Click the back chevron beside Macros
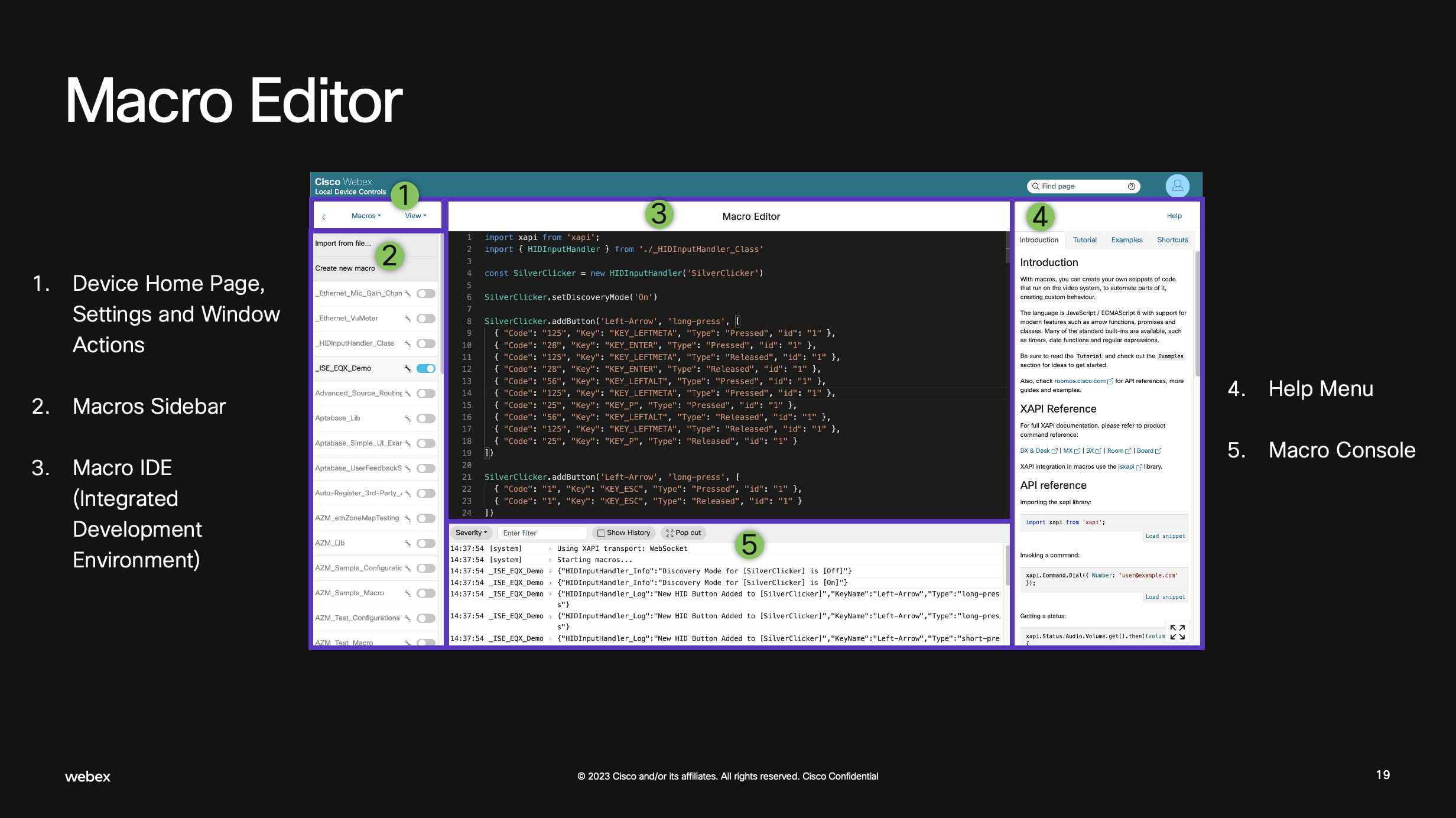The image size is (1456, 818). point(324,217)
